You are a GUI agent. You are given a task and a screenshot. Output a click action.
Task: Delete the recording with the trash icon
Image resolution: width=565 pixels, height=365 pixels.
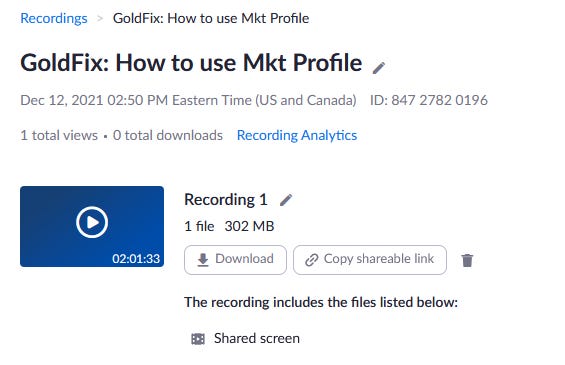click(x=467, y=260)
